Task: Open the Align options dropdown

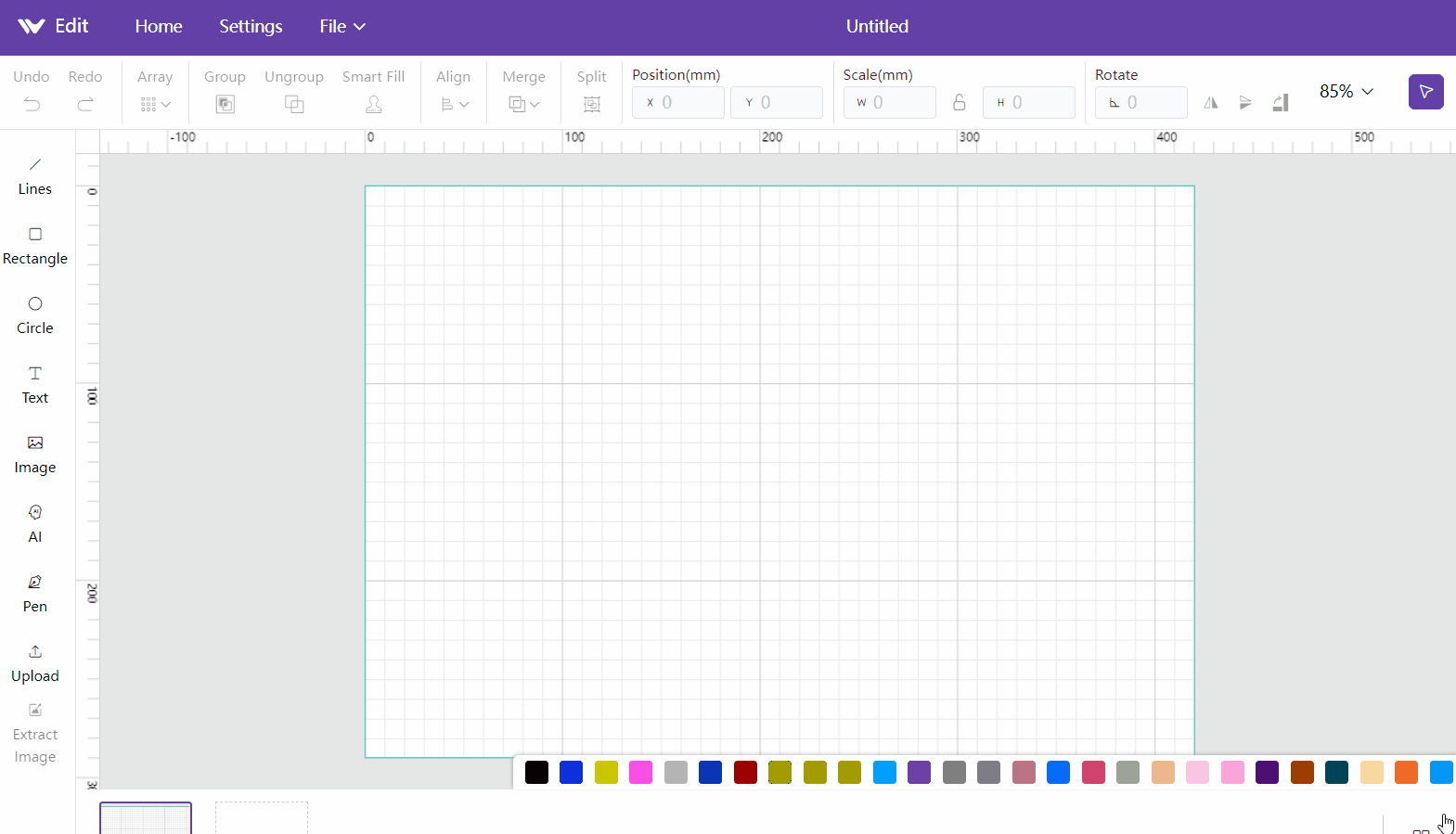Action: point(454,104)
